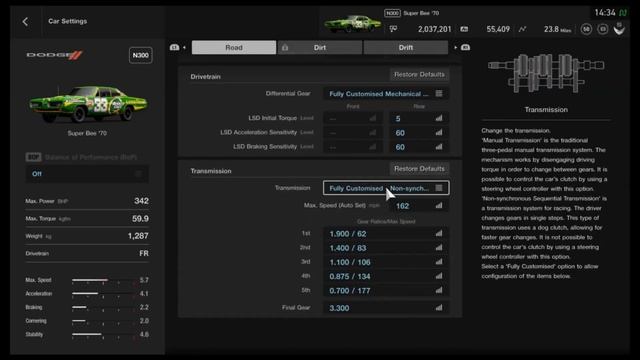
Task: Click the round icon beside level 50 badge
Action: [603, 29]
